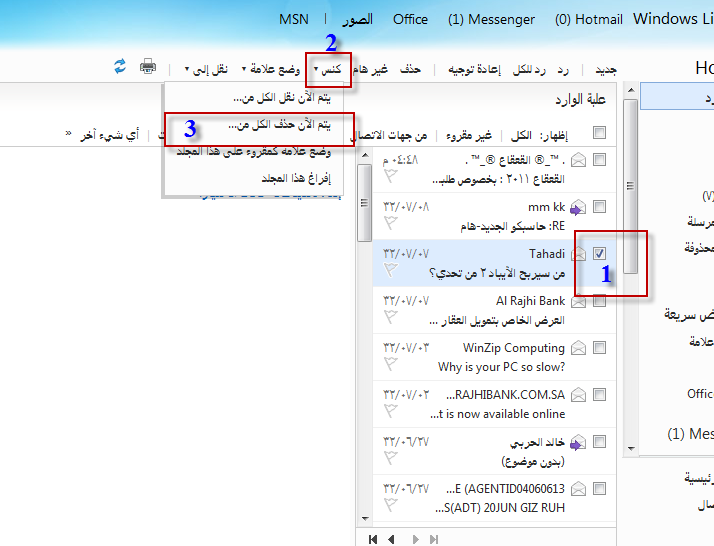Open the نقل إلى move-to dropdown
The image size is (714, 546).
(206, 69)
